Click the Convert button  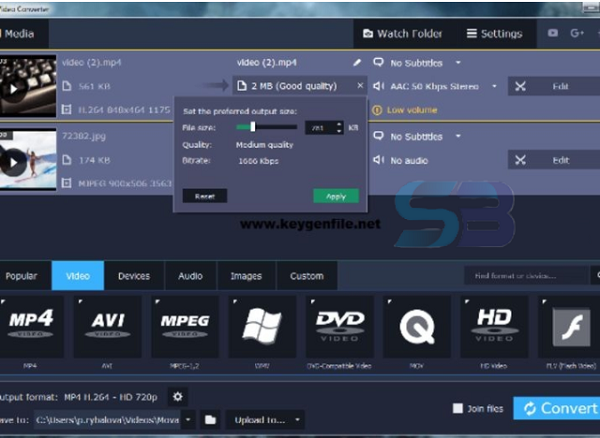[x=557, y=408]
